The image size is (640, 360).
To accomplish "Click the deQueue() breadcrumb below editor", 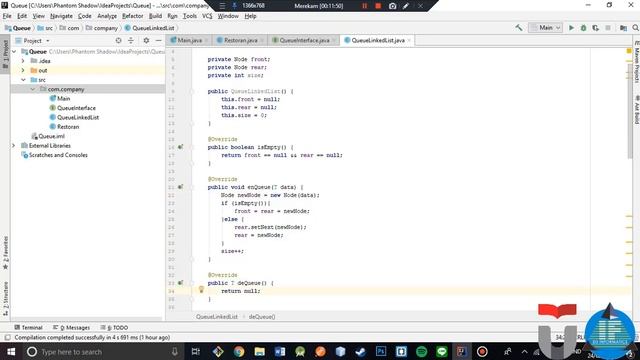I will [262, 316].
